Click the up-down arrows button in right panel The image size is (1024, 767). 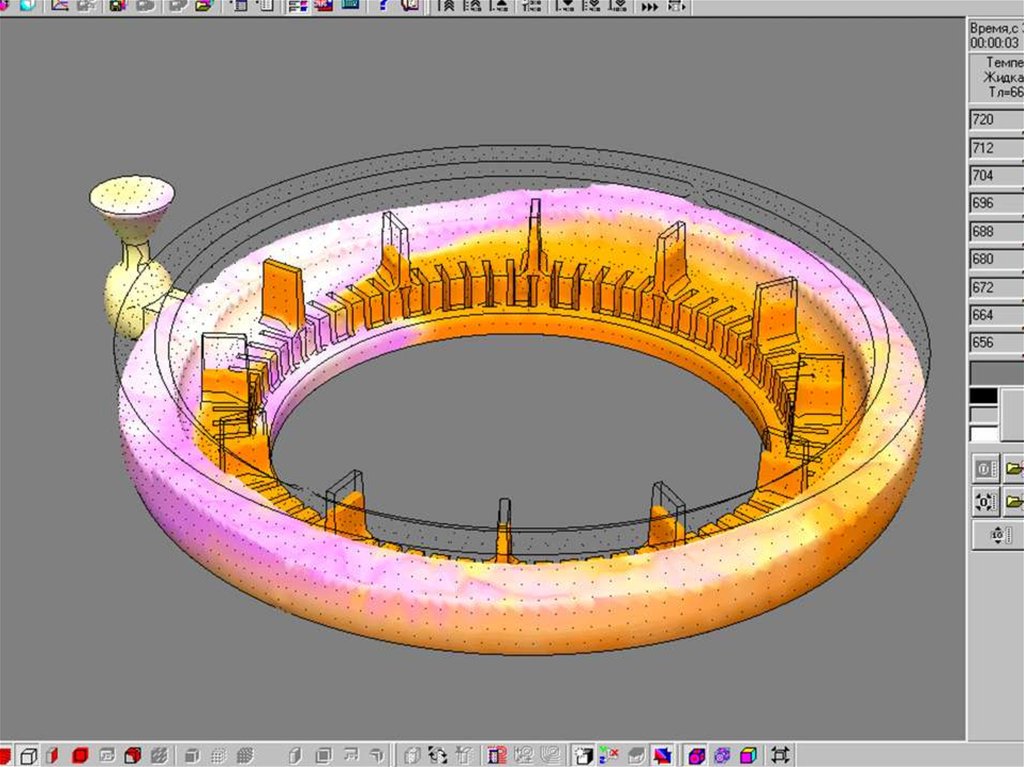(997, 536)
